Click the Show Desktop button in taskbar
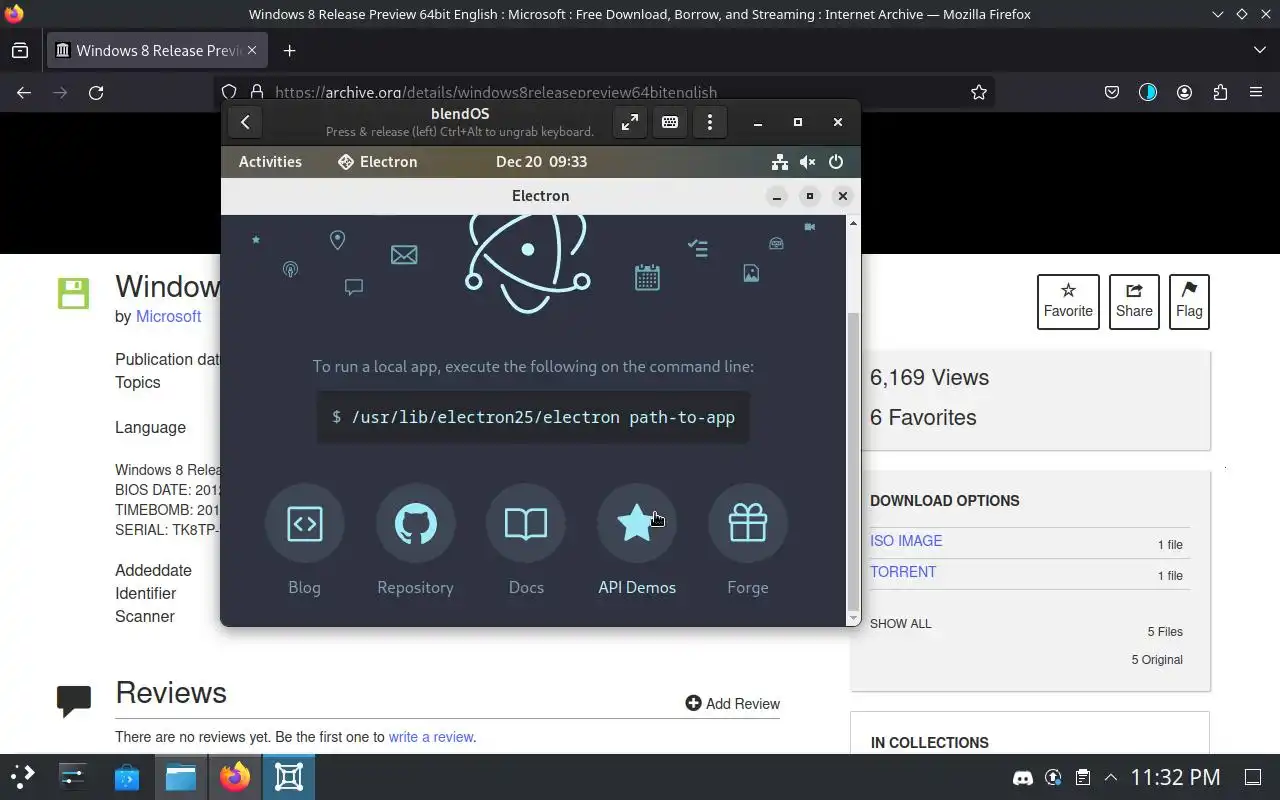Viewport: 1280px width, 800px height. click(x=1253, y=777)
